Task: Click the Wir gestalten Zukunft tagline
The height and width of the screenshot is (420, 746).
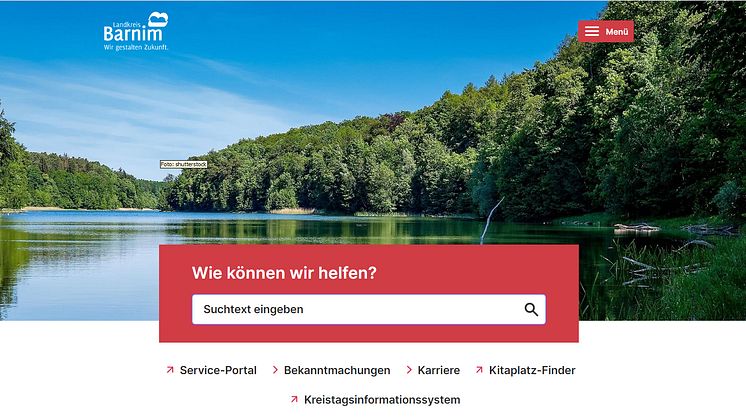Action: pos(136,47)
